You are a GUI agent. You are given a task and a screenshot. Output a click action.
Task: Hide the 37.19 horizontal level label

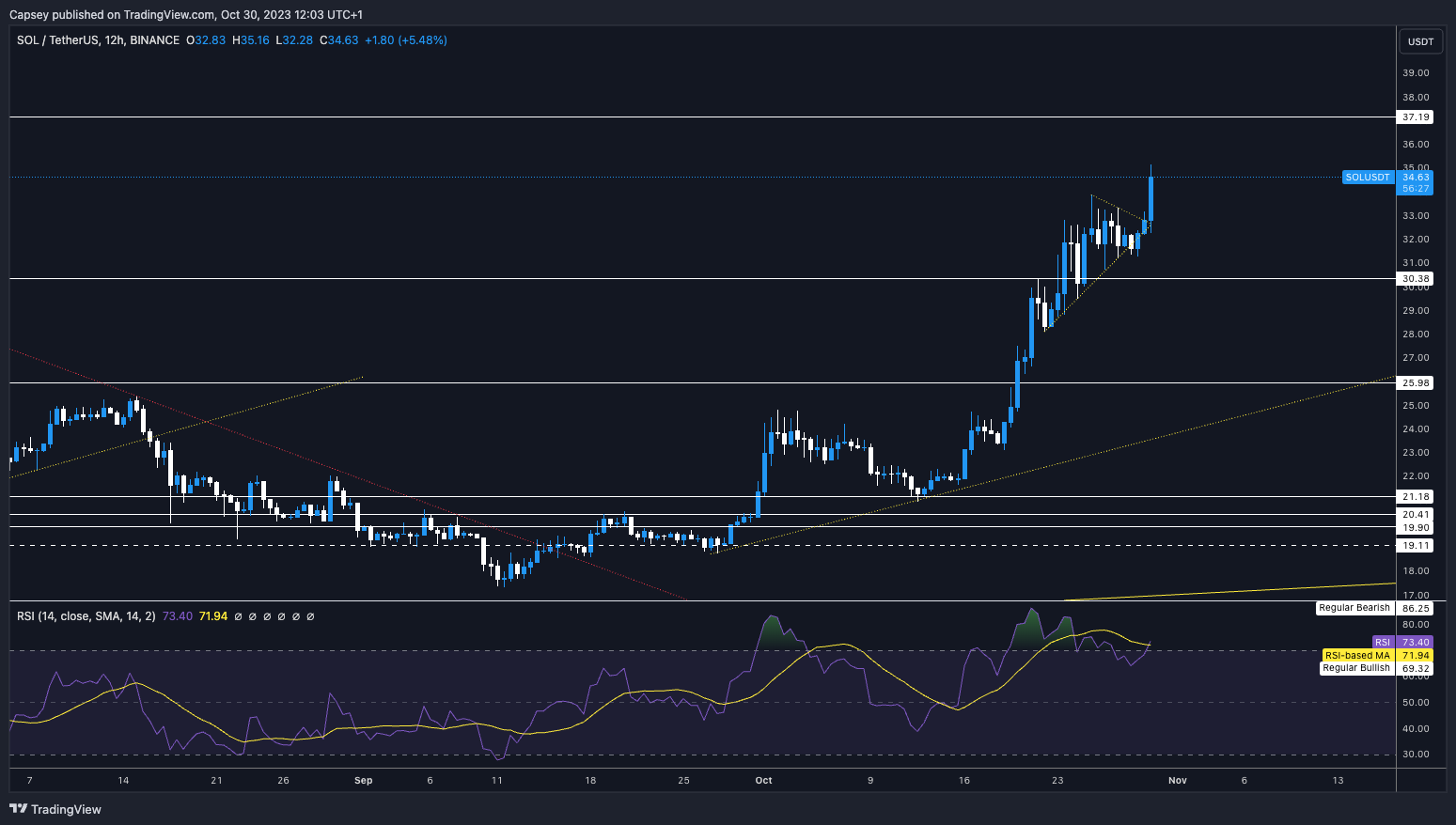[1415, 117]
